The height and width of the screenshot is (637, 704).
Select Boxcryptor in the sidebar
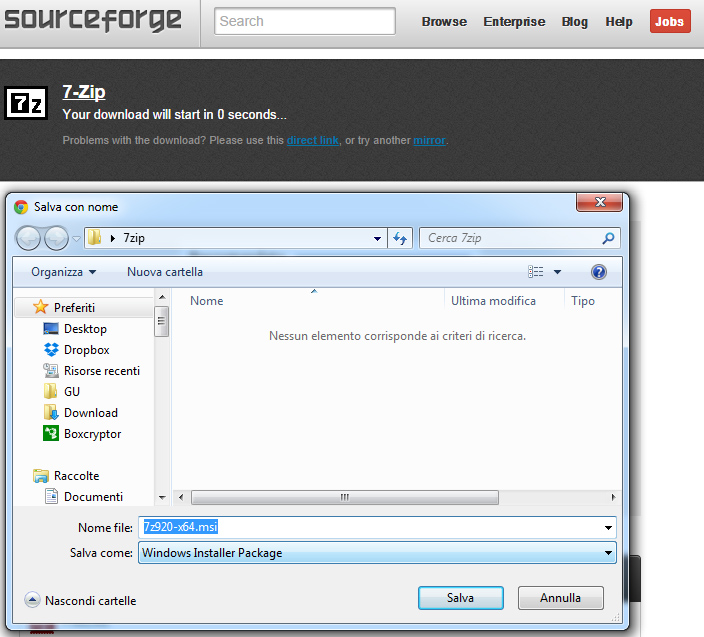[x=92, y=434]
